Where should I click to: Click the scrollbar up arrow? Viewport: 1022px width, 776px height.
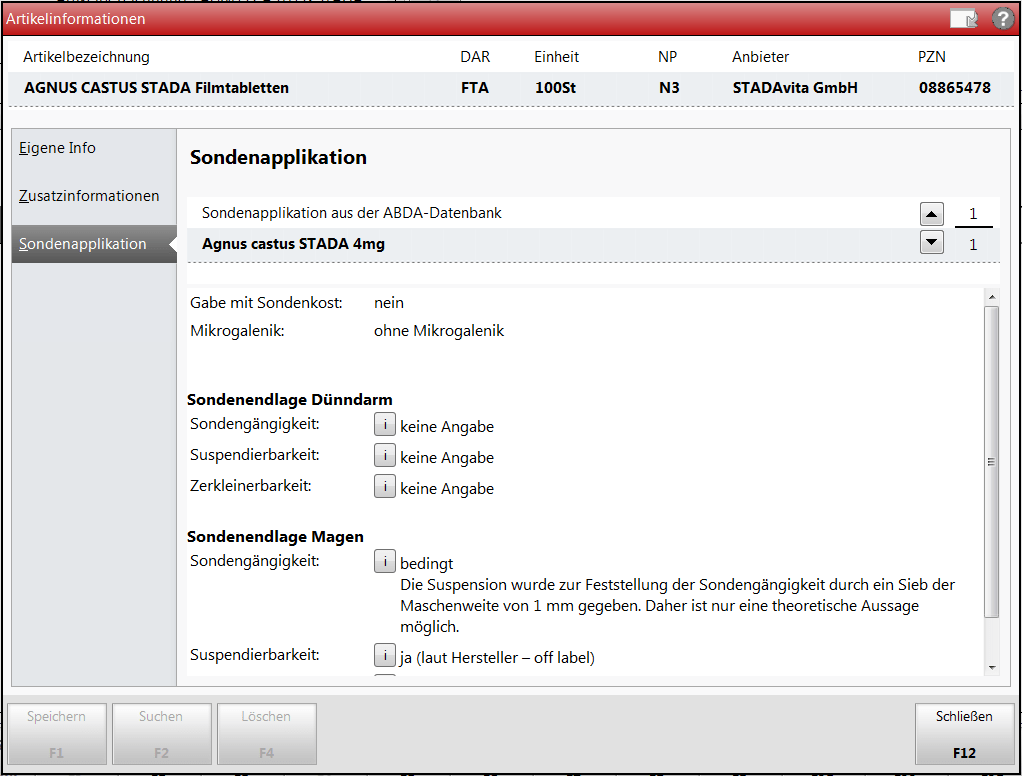click(x=991, y=297)
